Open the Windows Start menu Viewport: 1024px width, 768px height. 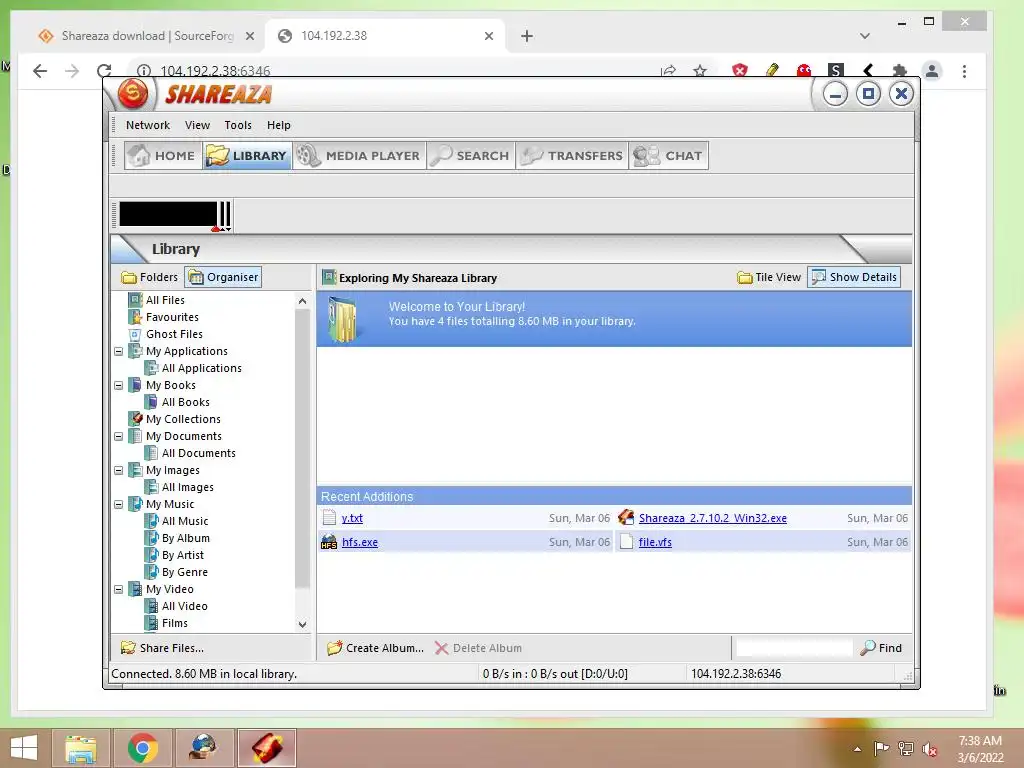24,748
